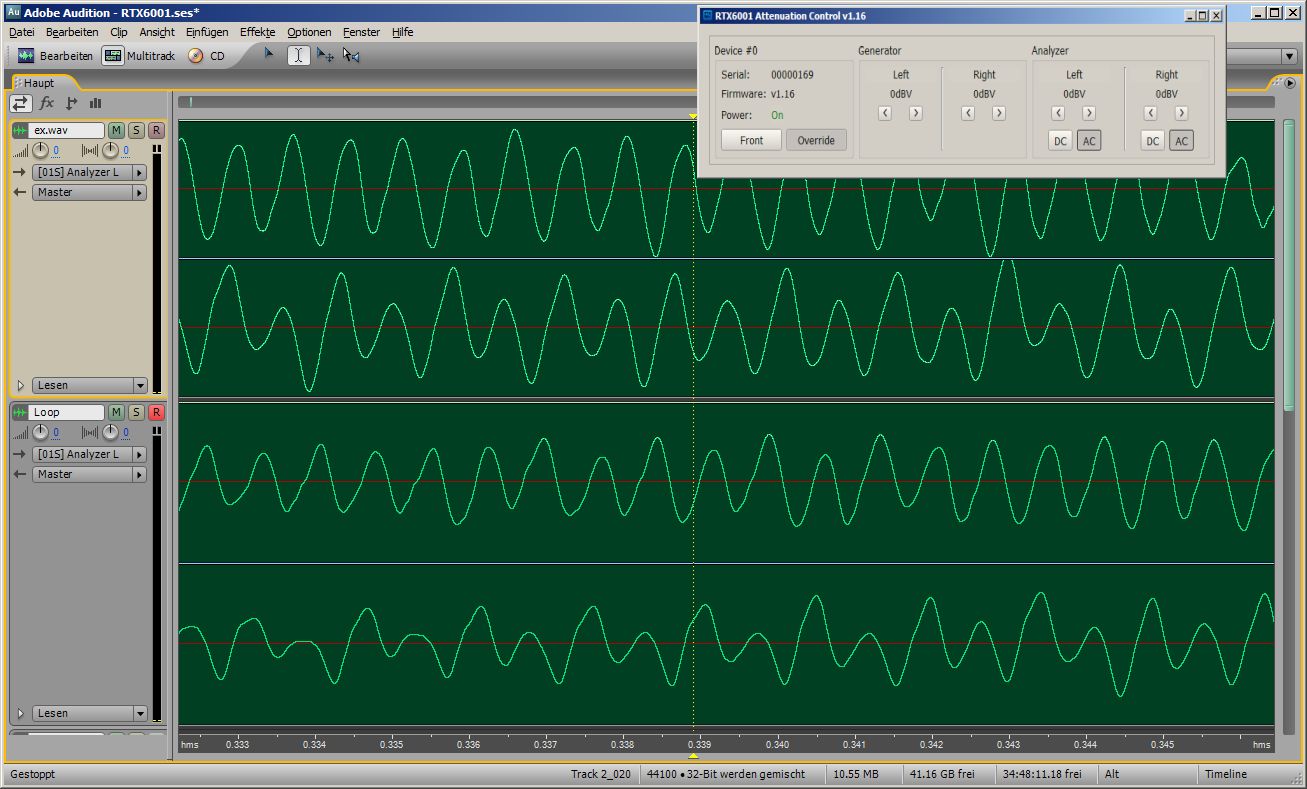Disarm record on Loop track
Screen dimensions: 1307x789
coord(156,412)
